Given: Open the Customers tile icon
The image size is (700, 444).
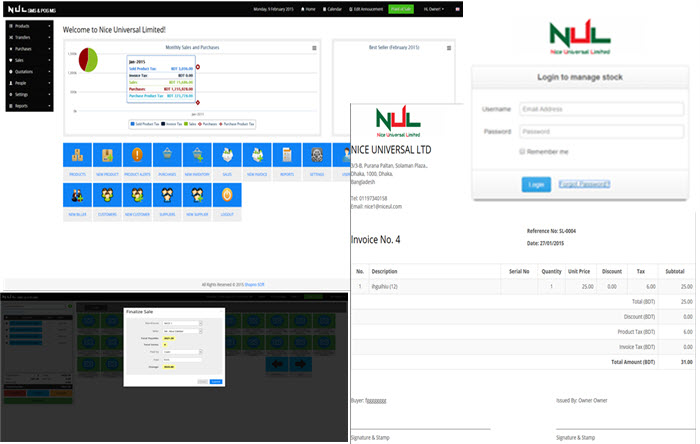Looking at the screenshot, I should 107,196.
